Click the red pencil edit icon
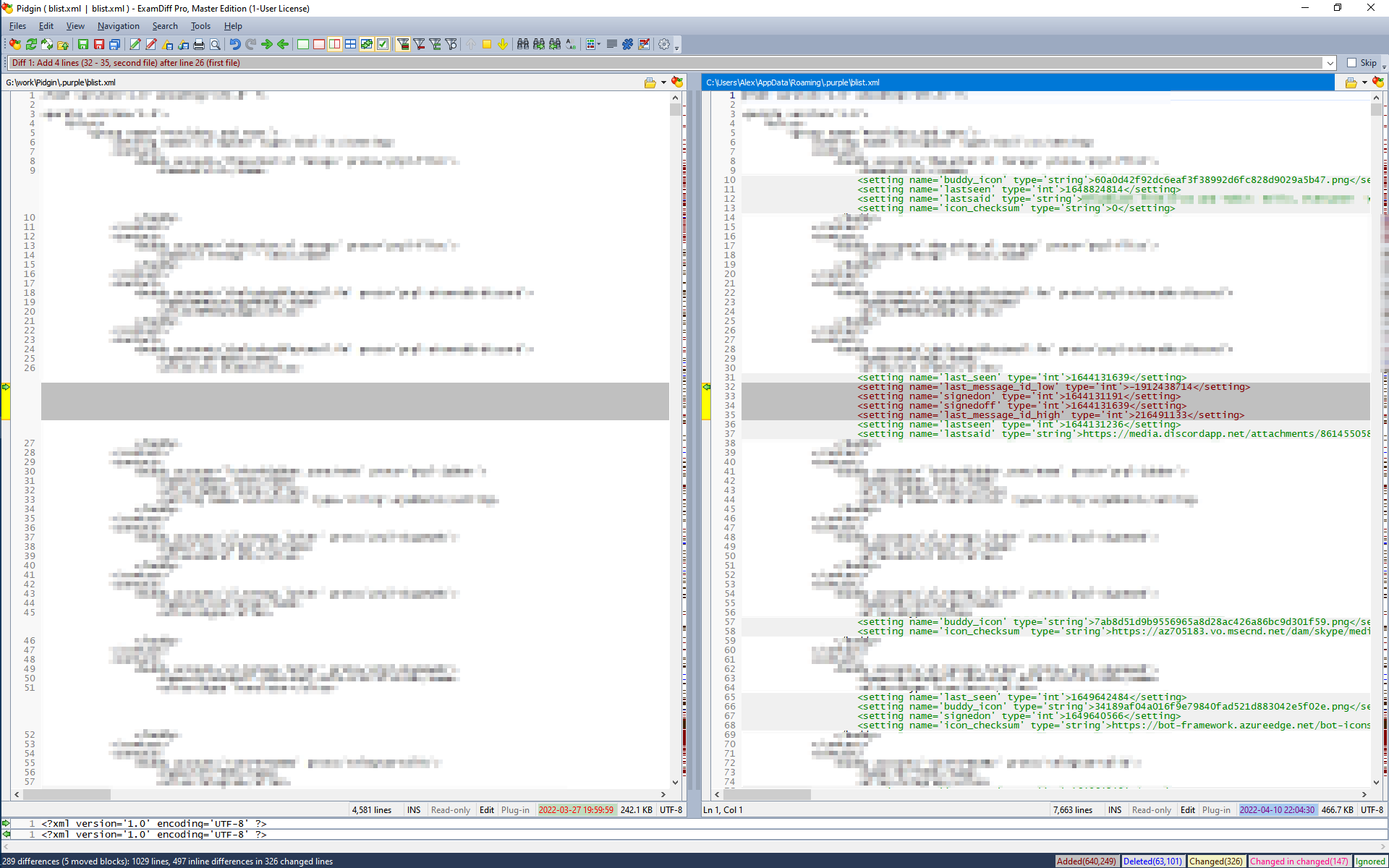1389x868 pixels. coord(151,44)
